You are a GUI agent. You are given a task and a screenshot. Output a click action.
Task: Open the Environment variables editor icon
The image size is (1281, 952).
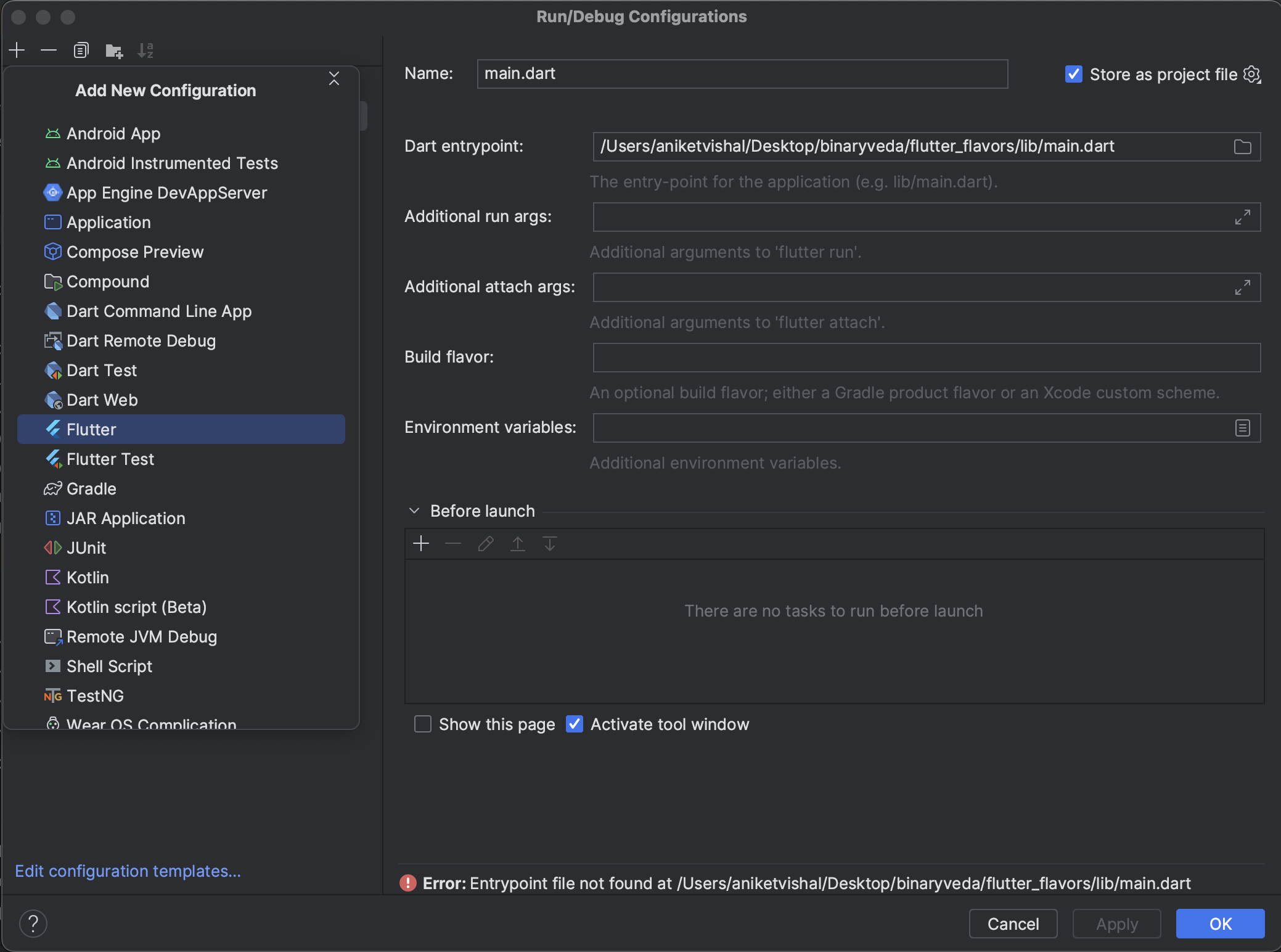(x=1242, y=428)
